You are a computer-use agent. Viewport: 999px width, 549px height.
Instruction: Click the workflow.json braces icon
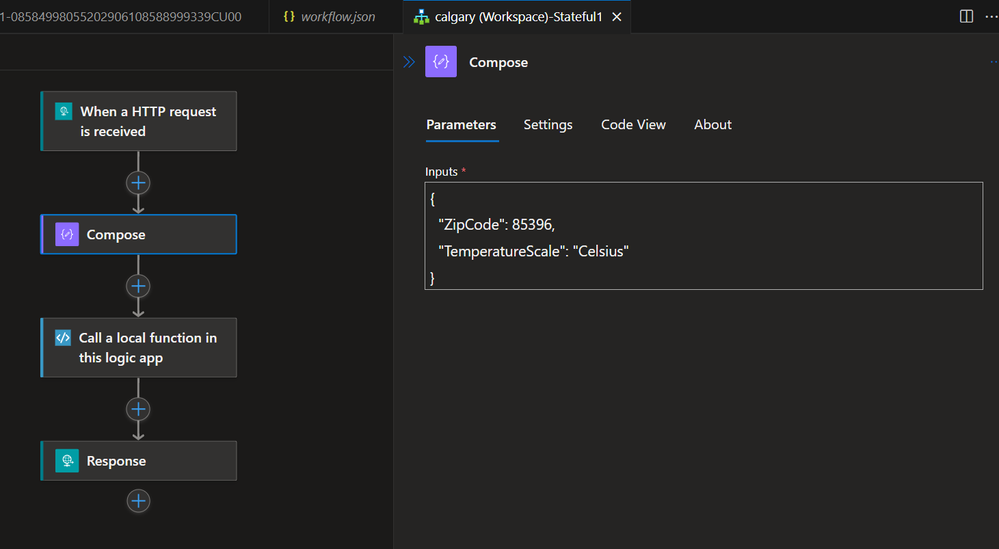pyautogui.click(x=289, y=17)
